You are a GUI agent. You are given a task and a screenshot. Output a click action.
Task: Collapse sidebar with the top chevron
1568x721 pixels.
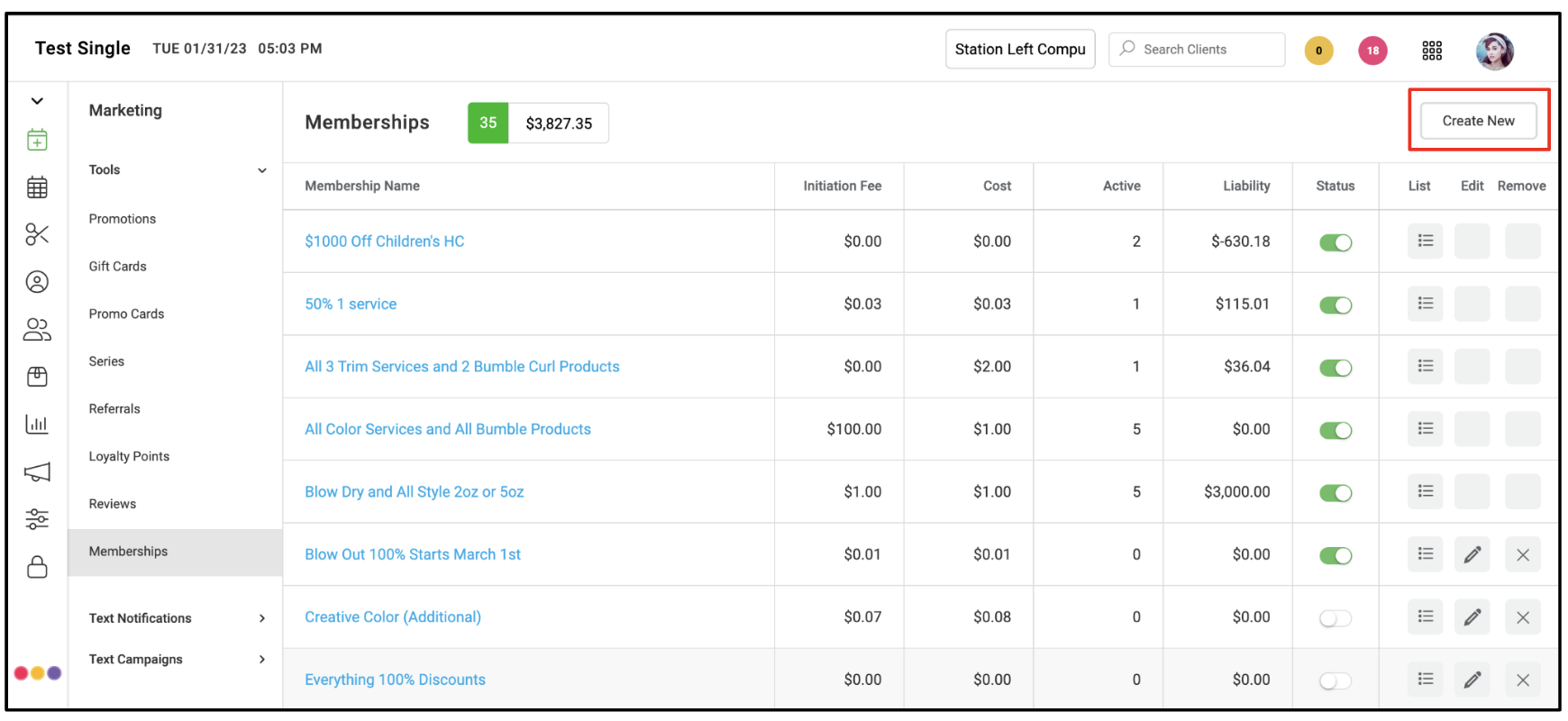coord(37,101)
